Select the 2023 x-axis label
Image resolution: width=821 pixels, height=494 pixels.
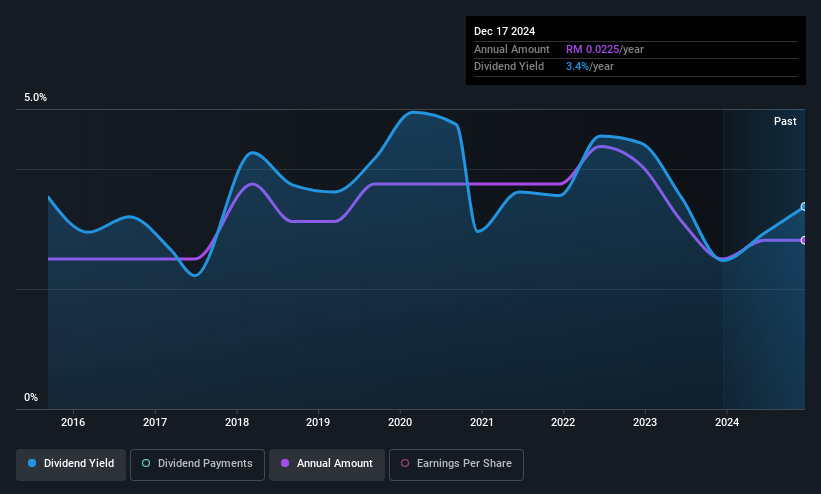[645, 422]
